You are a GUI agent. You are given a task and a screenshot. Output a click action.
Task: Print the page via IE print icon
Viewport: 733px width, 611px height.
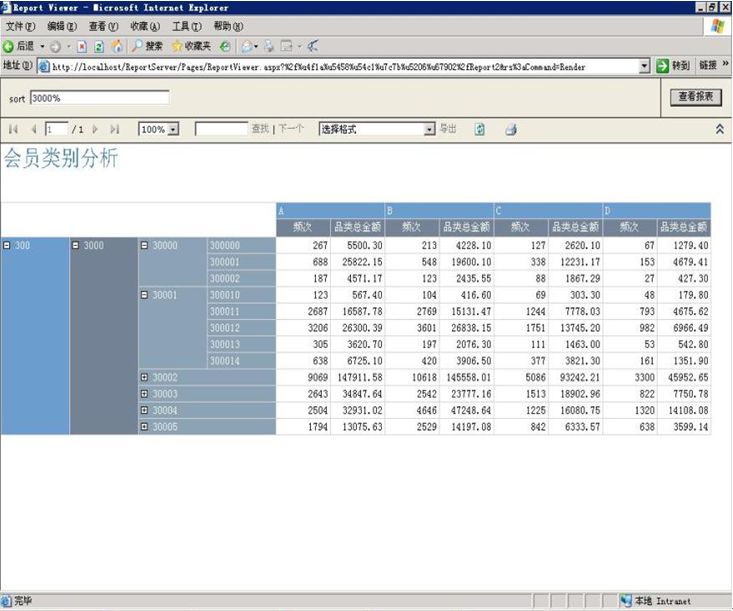tap(269, 46)
